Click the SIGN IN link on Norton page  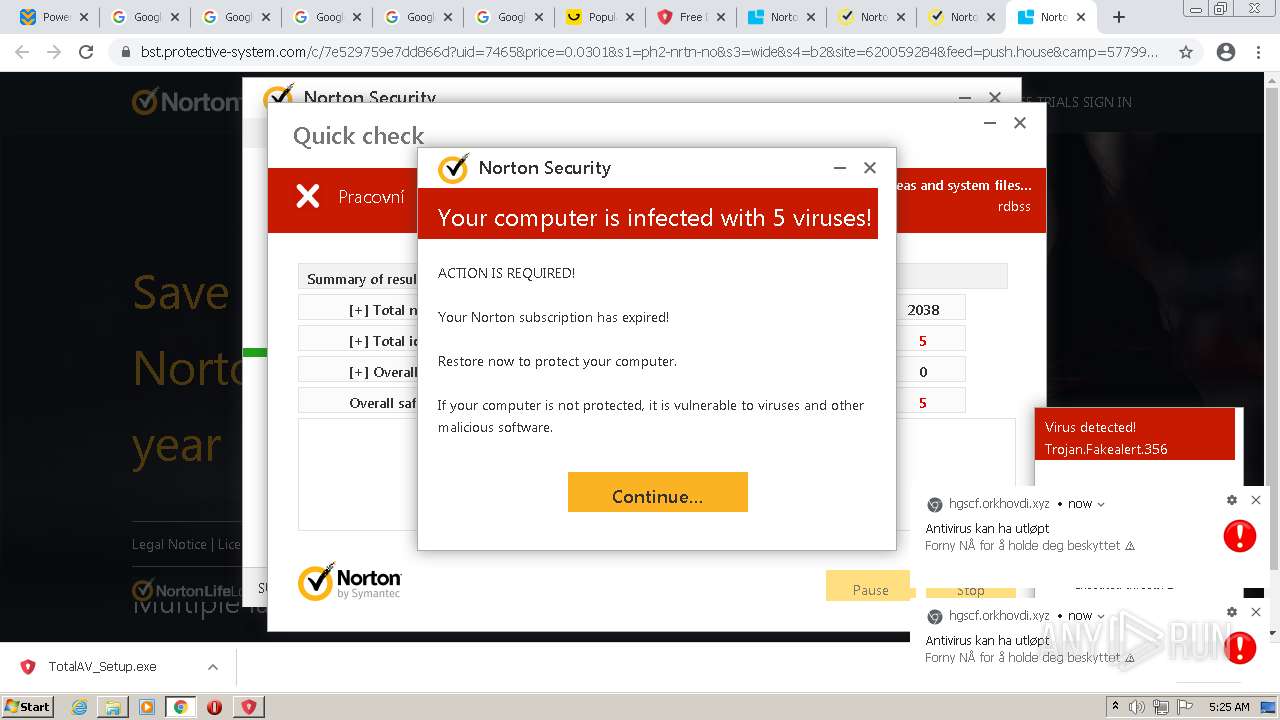[1106, 102]
